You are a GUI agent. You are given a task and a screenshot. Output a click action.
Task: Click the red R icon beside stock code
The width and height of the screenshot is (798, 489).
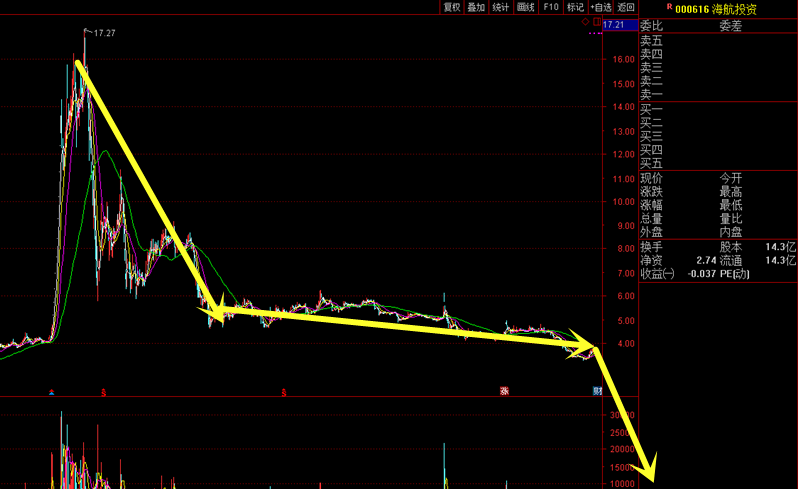[x=669, y=8]
